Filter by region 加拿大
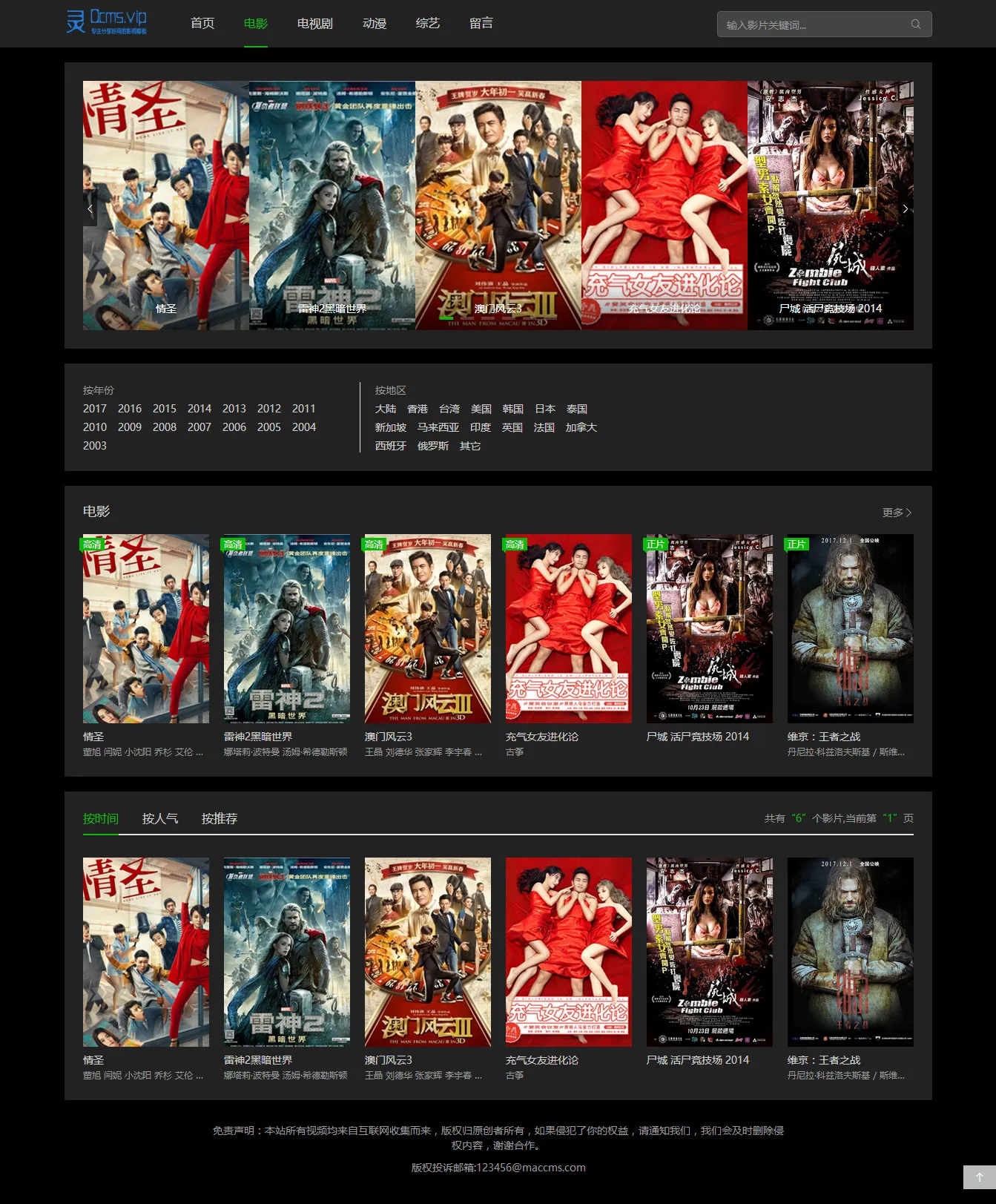The width and height of the screenshot is (996, 1204). [x=581, y=427]
